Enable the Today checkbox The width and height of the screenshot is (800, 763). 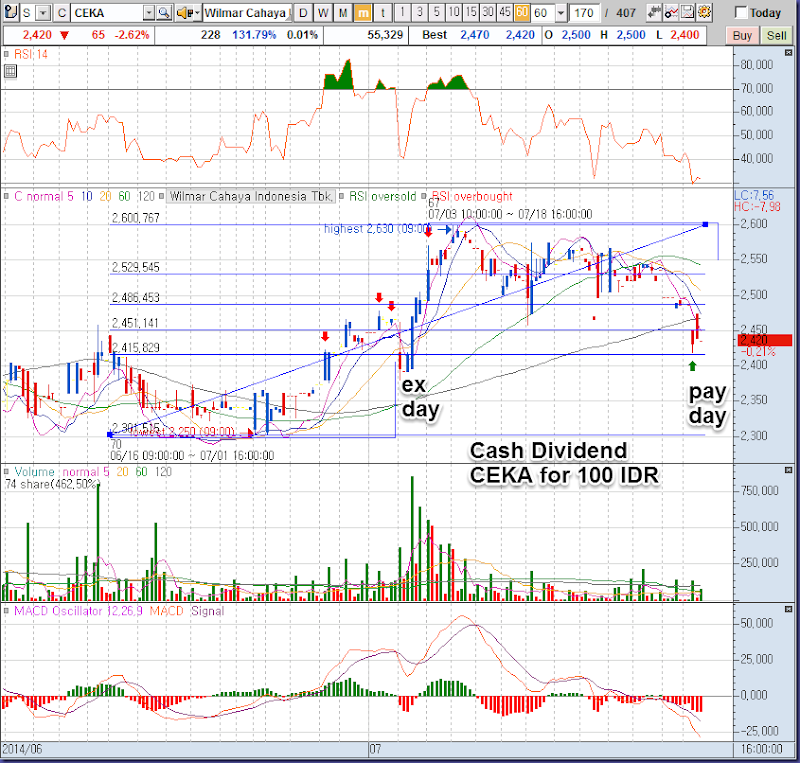pos(741,12)
